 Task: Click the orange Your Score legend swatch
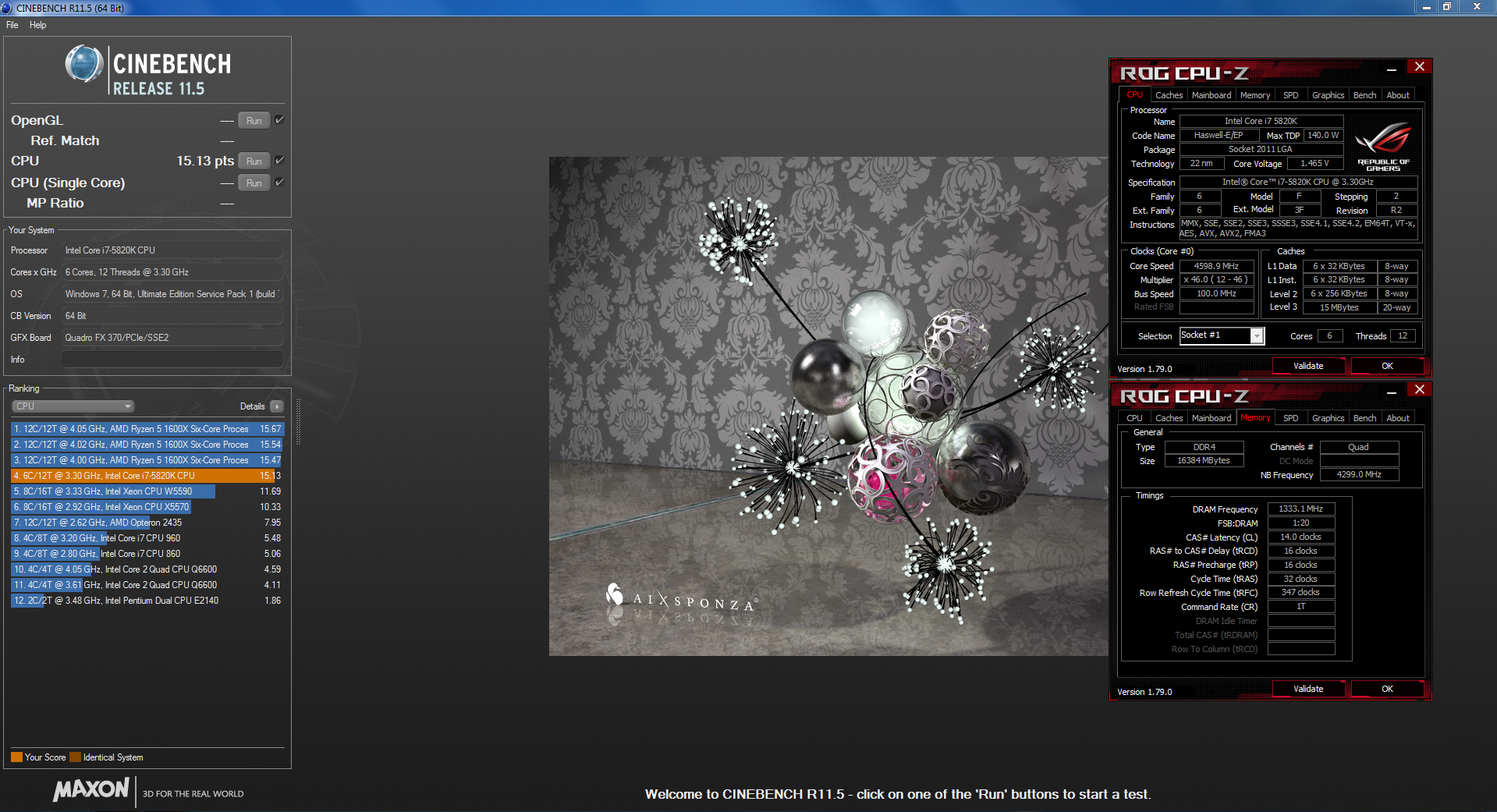point(16,757)
